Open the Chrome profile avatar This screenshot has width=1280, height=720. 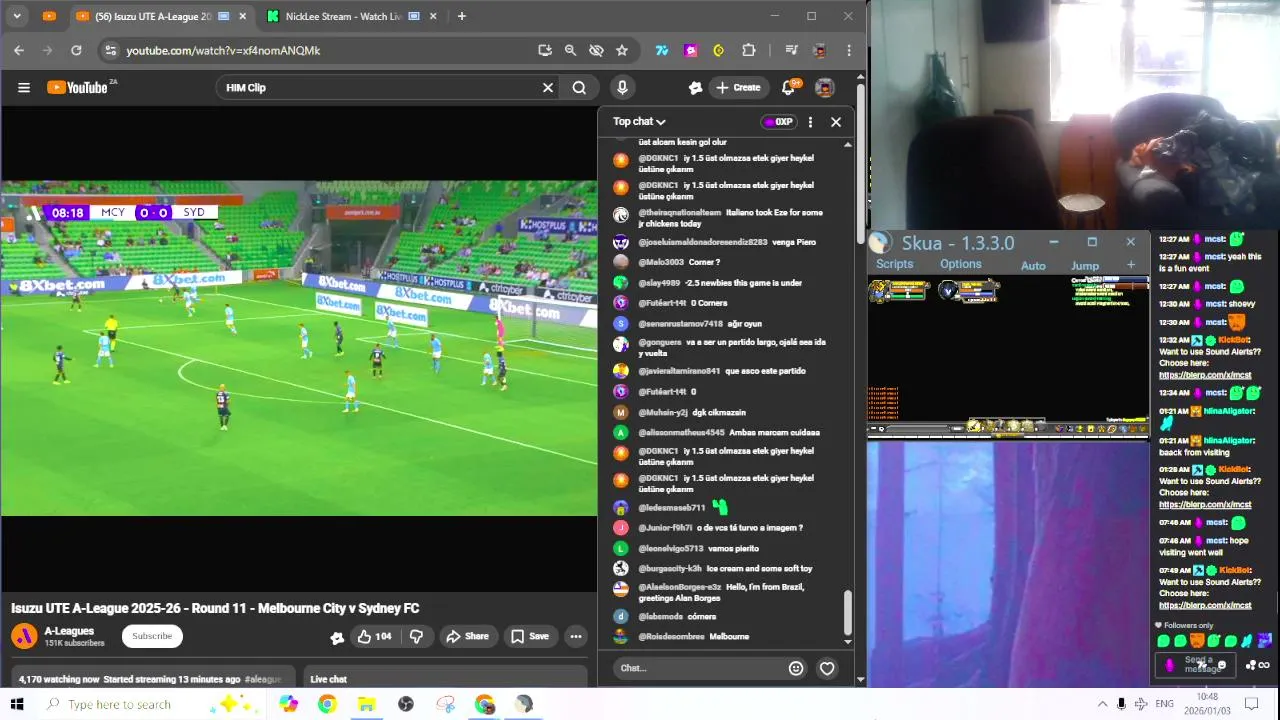pyautogui.click(x=820, y=50)
